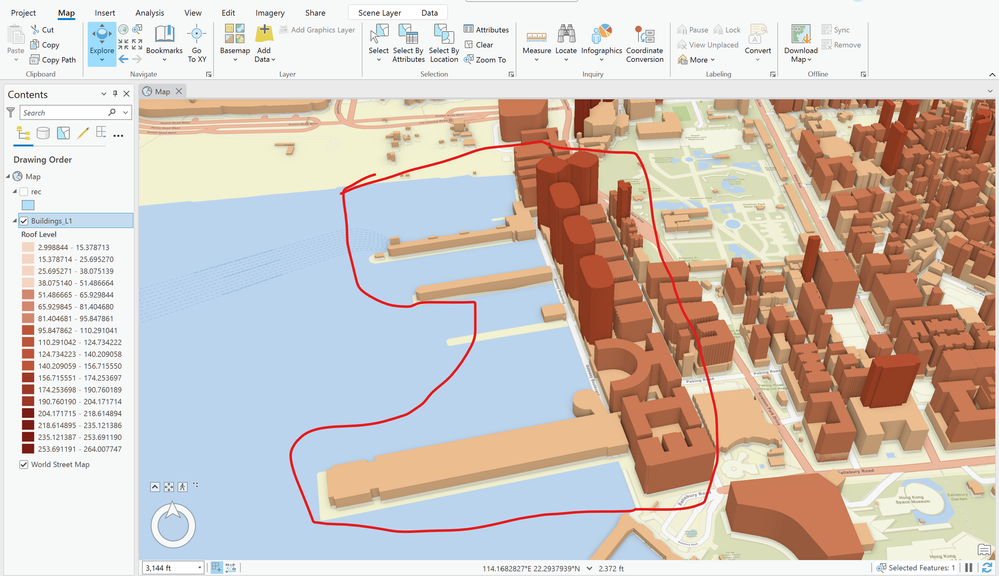Click the Zoom To Selection icon

137,29
